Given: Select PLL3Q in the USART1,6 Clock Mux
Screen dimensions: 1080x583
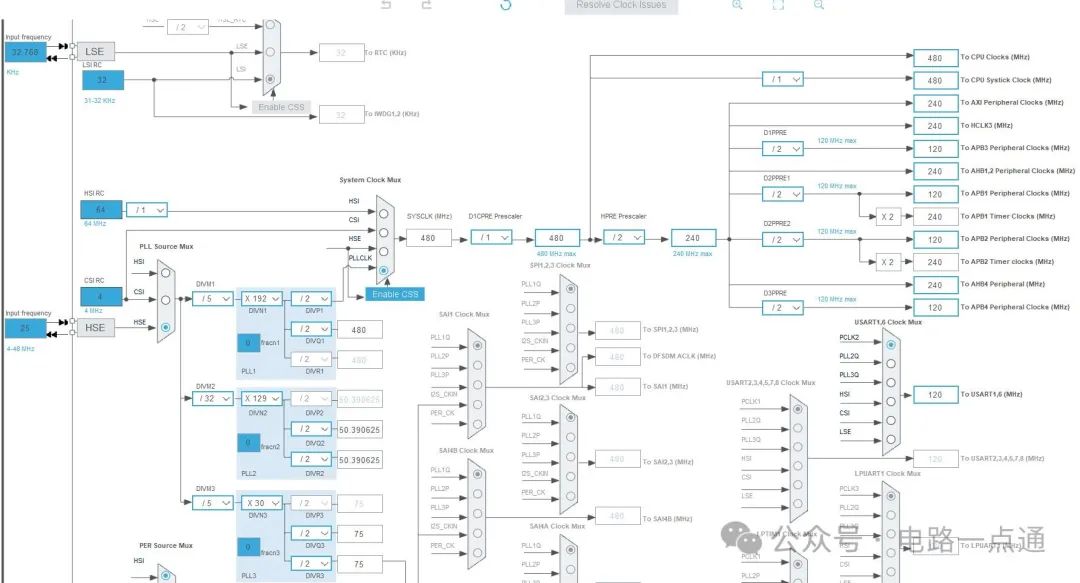Looking at the screenshot, I should point(891,382).
